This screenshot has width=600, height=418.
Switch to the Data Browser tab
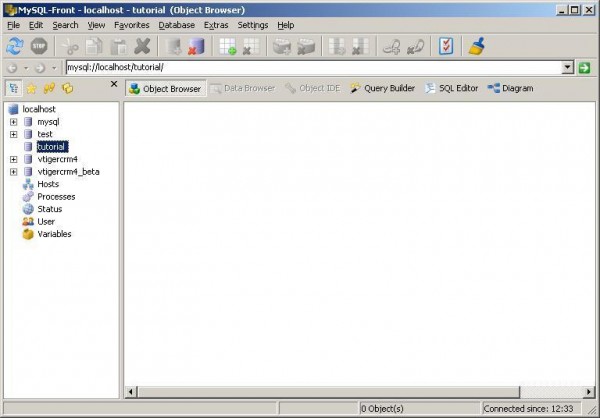243,88
